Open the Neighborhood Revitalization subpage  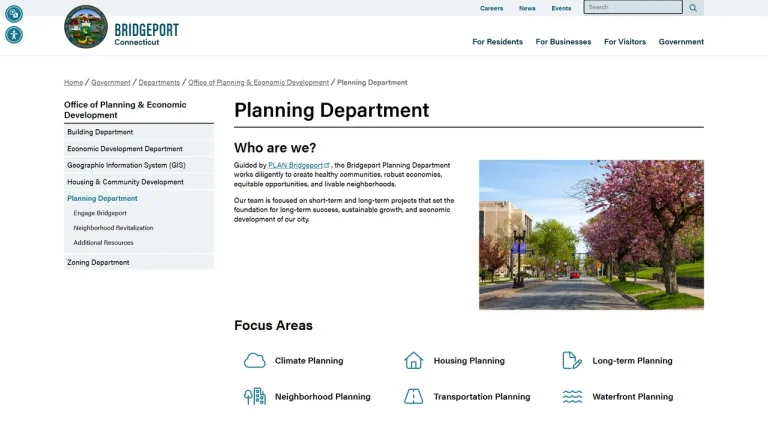point(113,228)
